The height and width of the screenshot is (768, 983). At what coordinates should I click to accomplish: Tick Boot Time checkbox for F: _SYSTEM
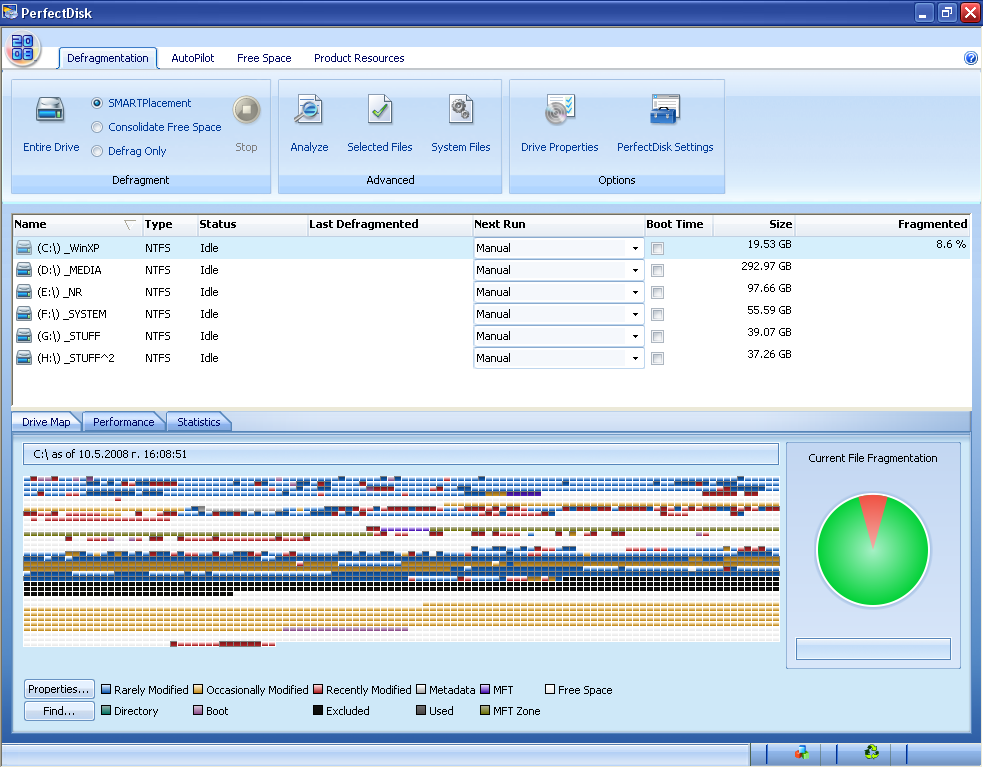tap(657, 314)
